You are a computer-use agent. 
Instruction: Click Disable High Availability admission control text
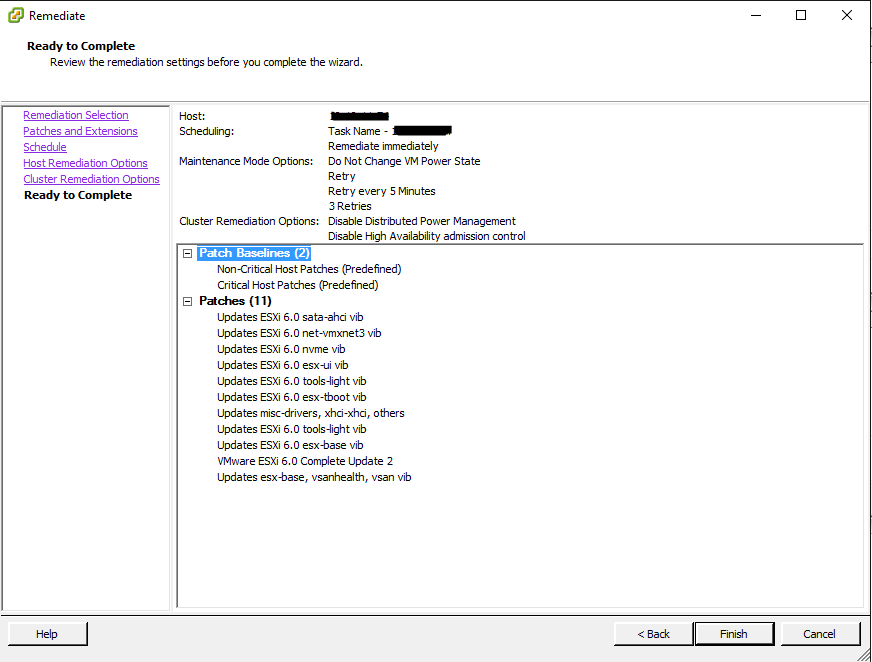click(427, 236)
